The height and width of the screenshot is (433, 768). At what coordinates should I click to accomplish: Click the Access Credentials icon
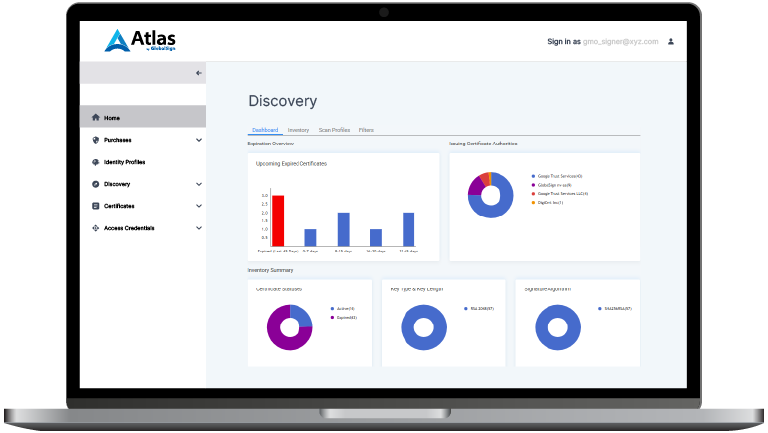click(x=96, y=228)
